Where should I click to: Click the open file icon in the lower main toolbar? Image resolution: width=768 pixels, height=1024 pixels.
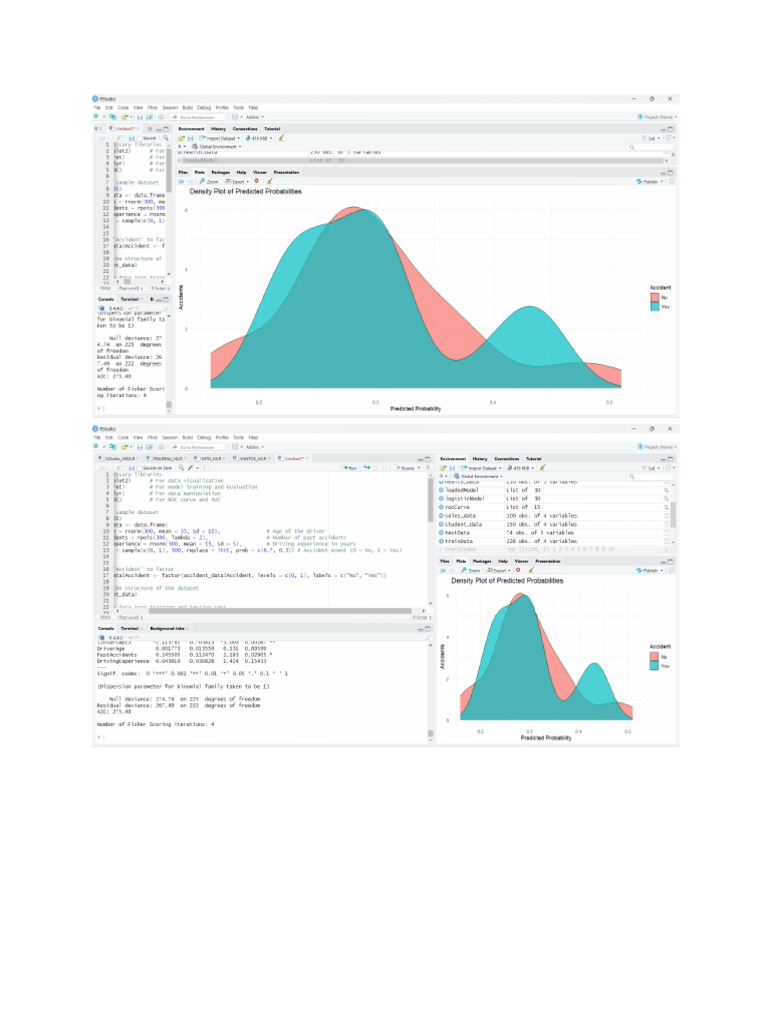point(124,447)
